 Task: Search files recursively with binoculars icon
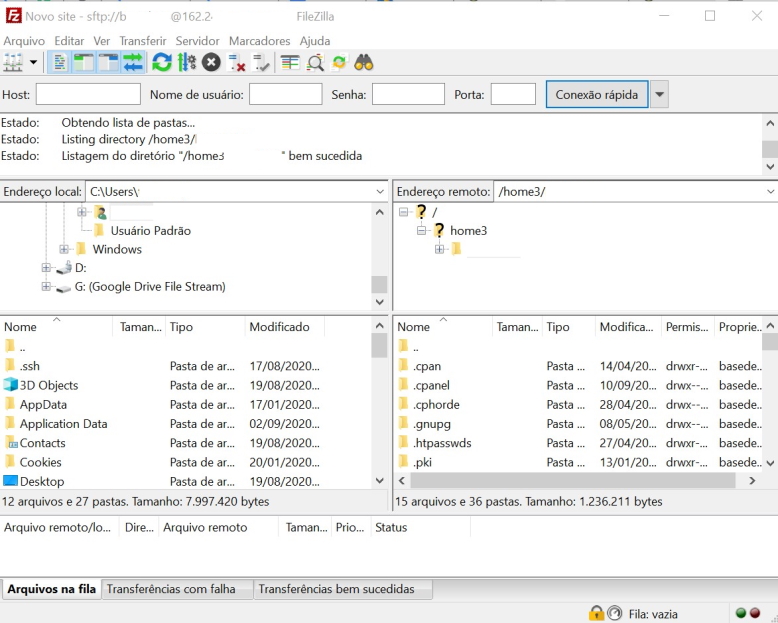click(364, 62)
